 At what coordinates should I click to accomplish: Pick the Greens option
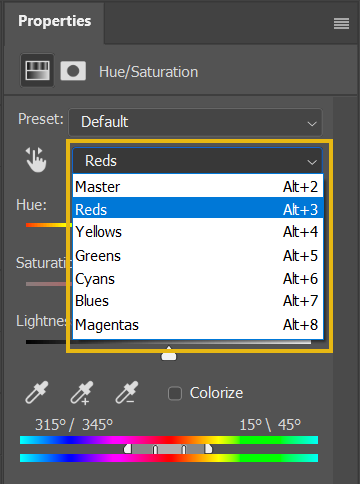pos(198,256)
